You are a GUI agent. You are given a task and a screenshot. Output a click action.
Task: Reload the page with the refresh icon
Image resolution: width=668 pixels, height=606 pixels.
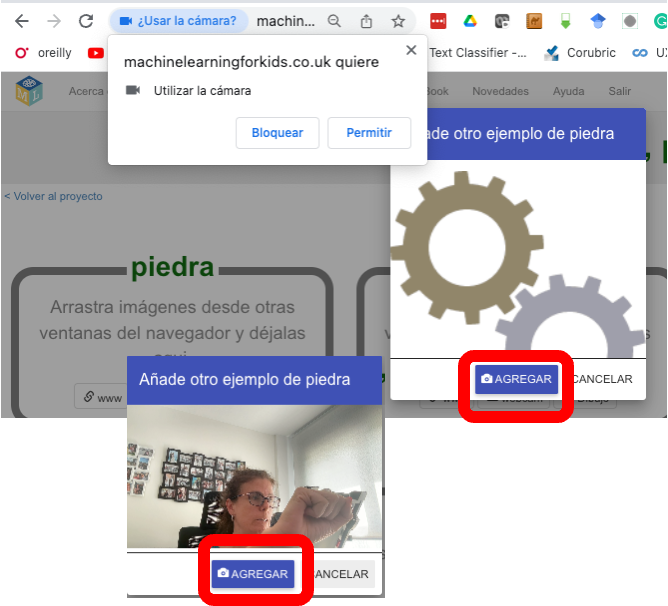[86, 21]
